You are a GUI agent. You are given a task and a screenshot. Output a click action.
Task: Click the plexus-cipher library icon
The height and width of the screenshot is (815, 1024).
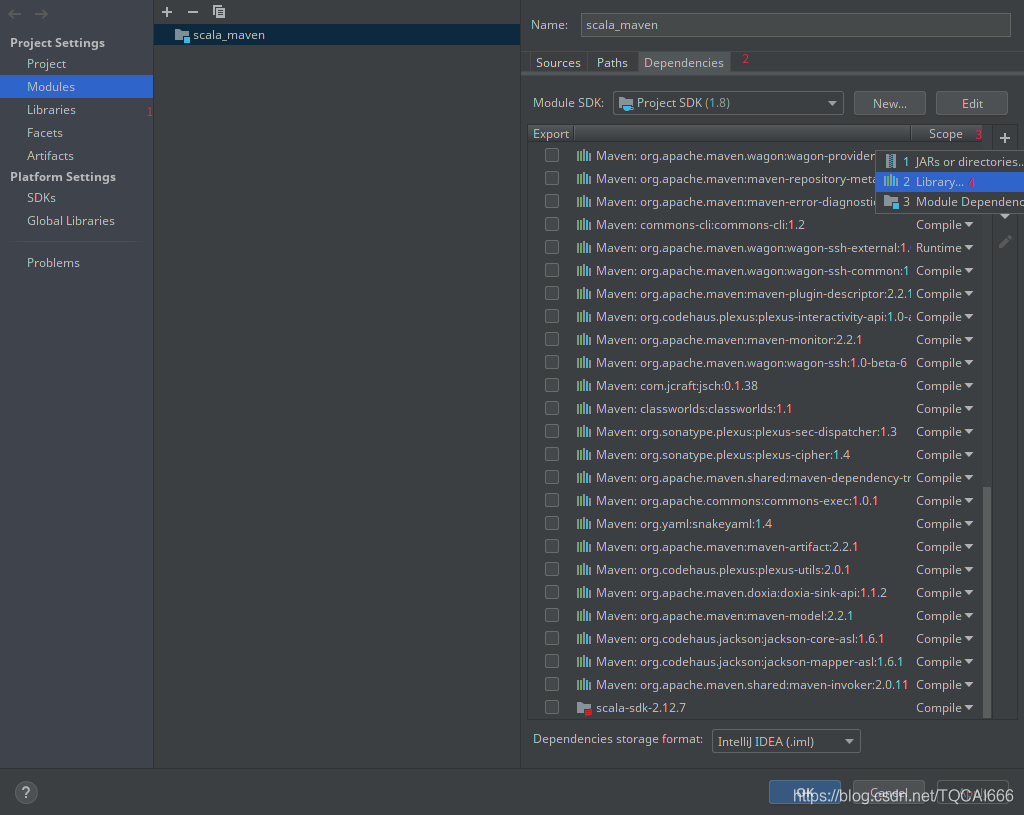tap(584, 455)
